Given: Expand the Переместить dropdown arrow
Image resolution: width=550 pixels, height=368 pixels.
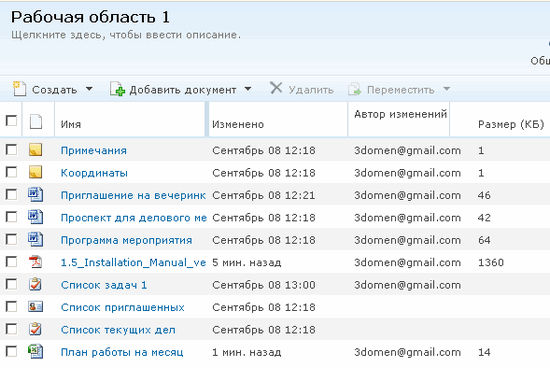Looking at the screenshot, I should click(447, 89).
